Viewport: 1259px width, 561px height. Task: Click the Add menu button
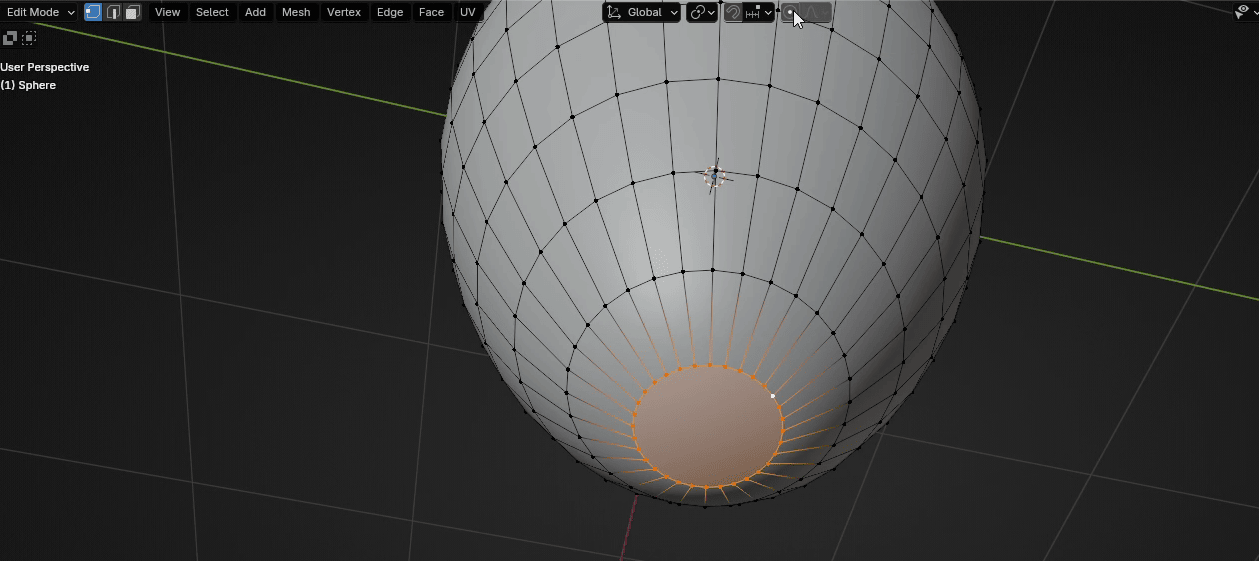(x=255, y=12)
